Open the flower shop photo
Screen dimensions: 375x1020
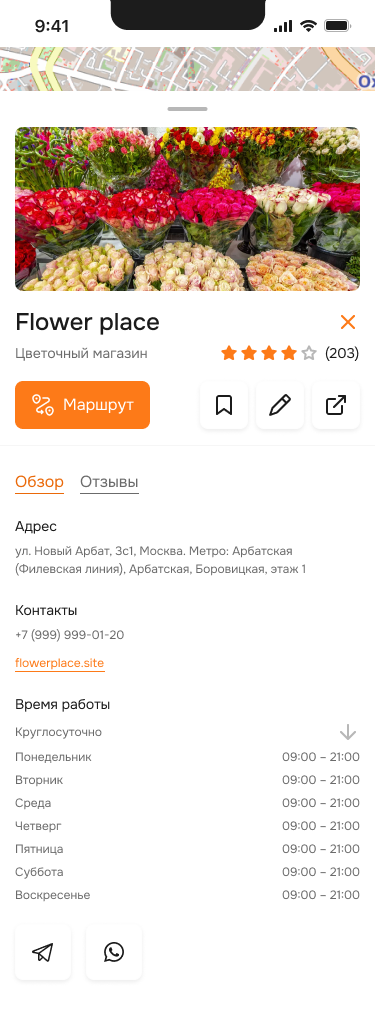(188, 209)
